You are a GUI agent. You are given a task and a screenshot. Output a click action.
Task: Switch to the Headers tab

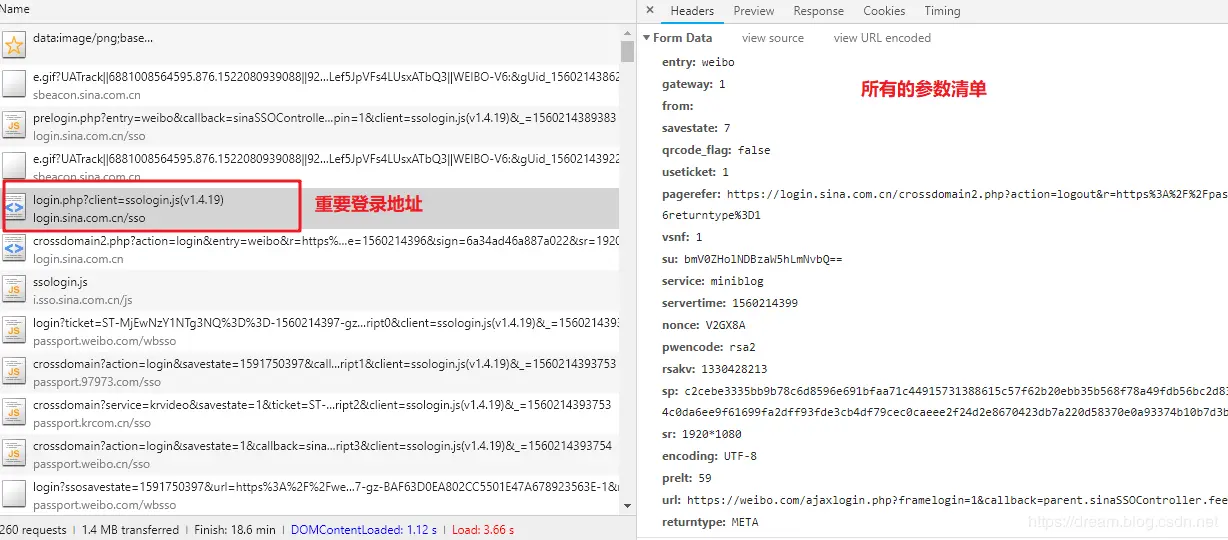click(692, 11)
